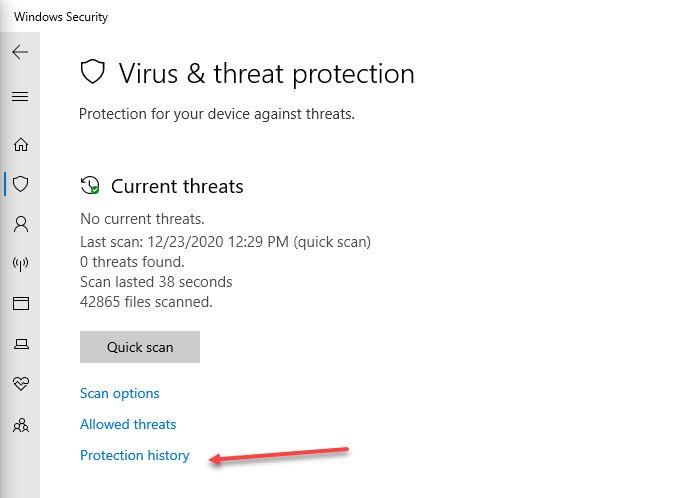Image resolution: width=700 pixels, height=498 pixels.
Task: Open Firewall & network protection icon
Action: click(20, 264)
